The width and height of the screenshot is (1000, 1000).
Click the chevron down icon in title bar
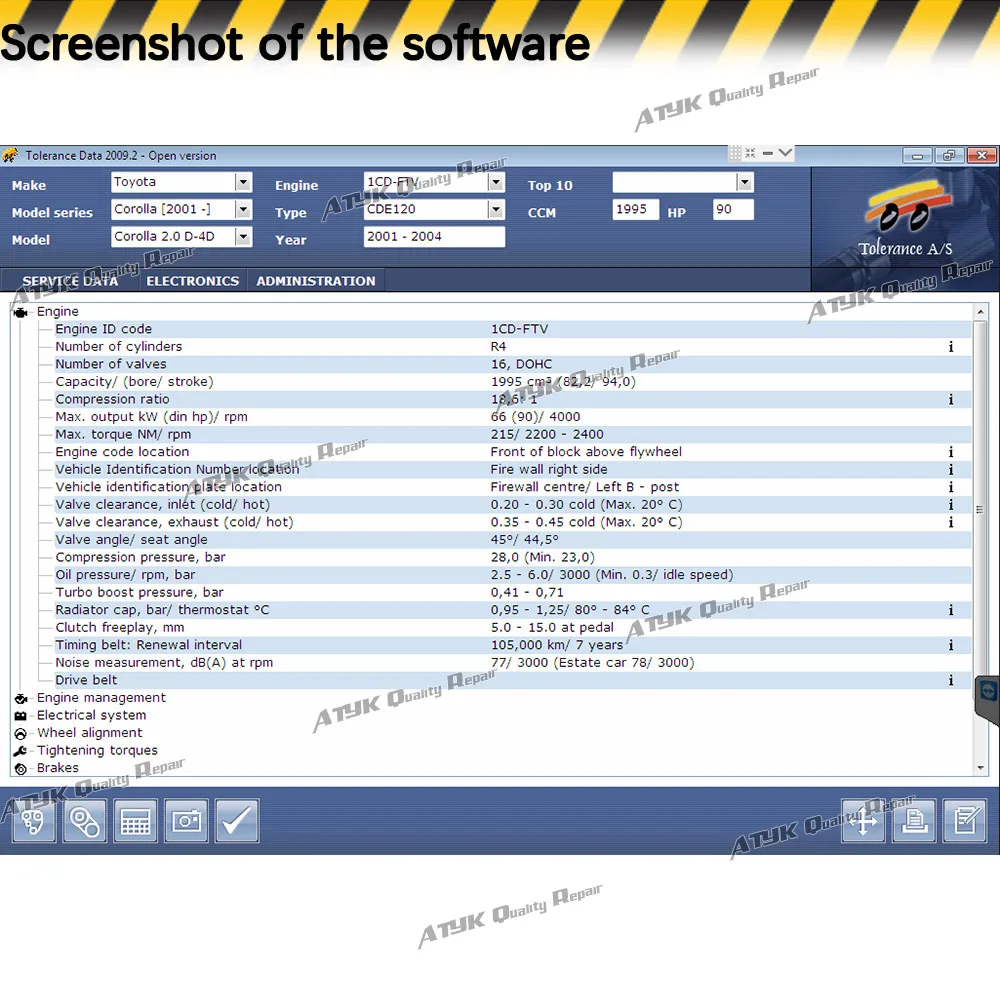pos(785,153)
